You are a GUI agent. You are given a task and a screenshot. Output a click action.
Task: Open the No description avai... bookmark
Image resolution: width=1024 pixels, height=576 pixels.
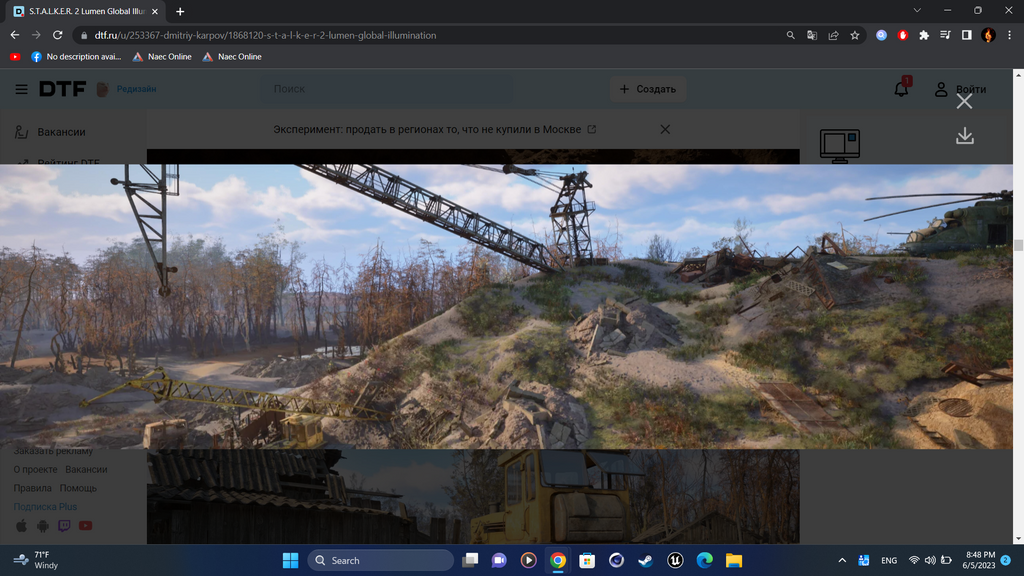pyautogui.click(x=76, y=57)
